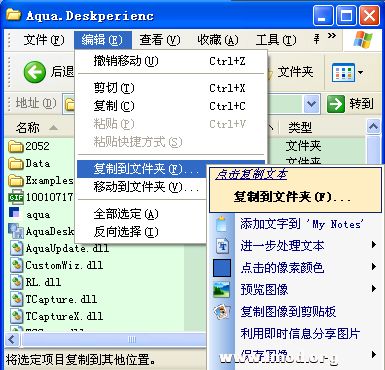Image resolution: width=385 pixels, height=370 pixels.
Task: Expand 点击的像素颜色 submenu arrow
Action: pyautogui.click(x=374, y=267)
